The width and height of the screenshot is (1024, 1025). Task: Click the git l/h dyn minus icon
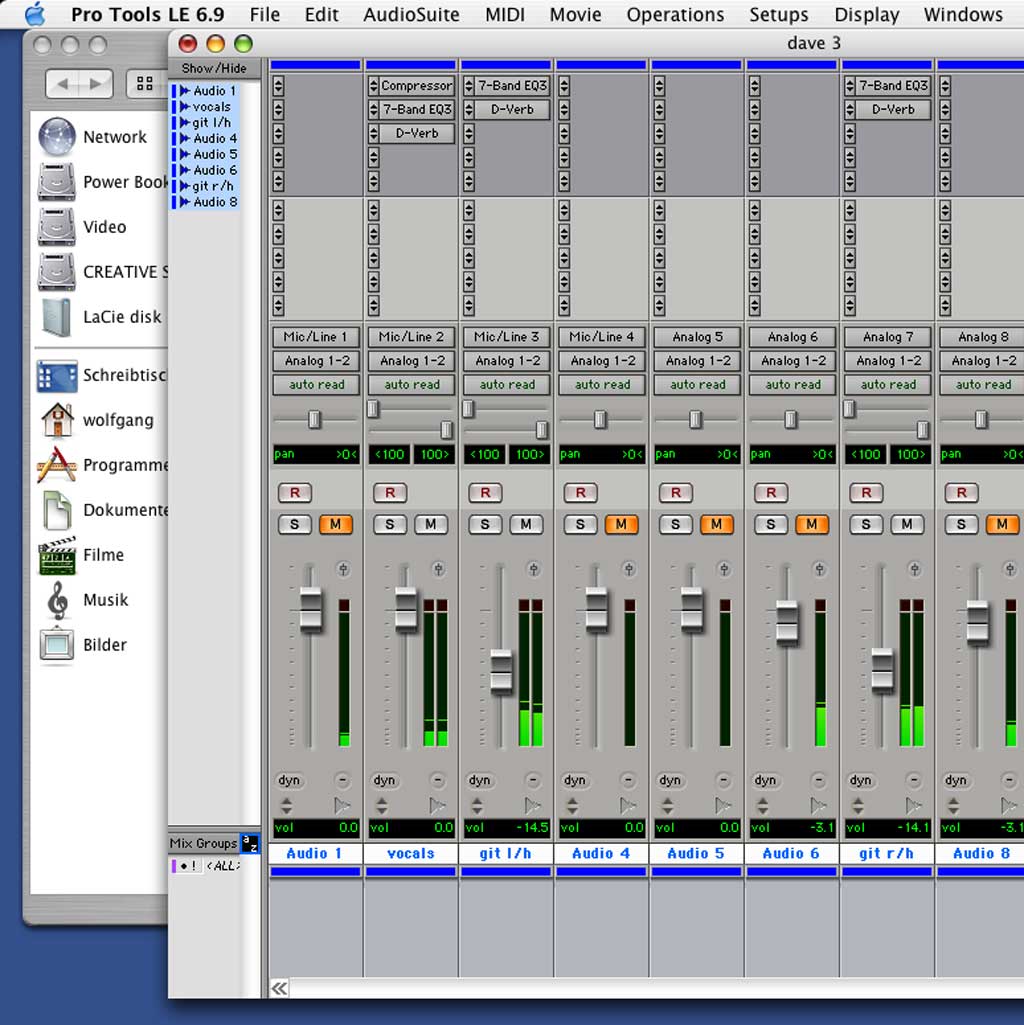533,780
